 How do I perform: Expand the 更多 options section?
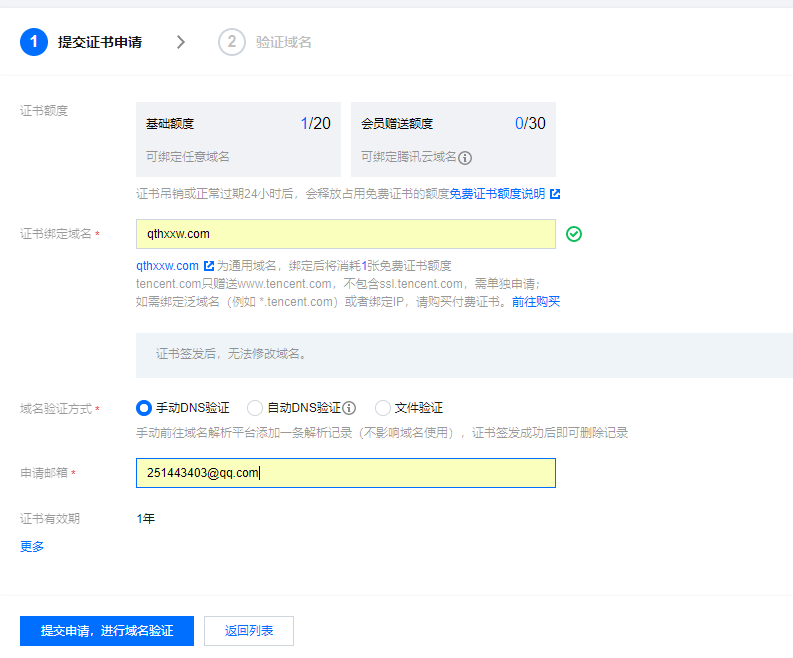pos(32,546)
